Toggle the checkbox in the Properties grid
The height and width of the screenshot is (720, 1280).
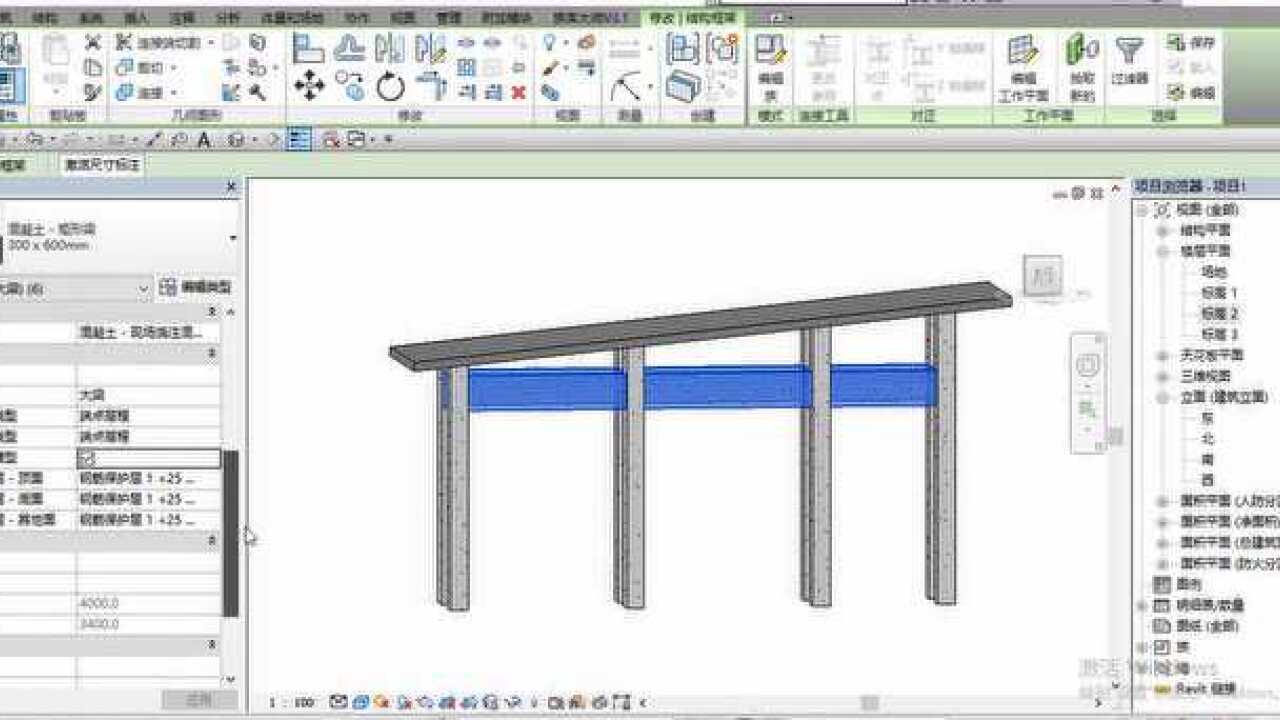click(x=85, y=458)
